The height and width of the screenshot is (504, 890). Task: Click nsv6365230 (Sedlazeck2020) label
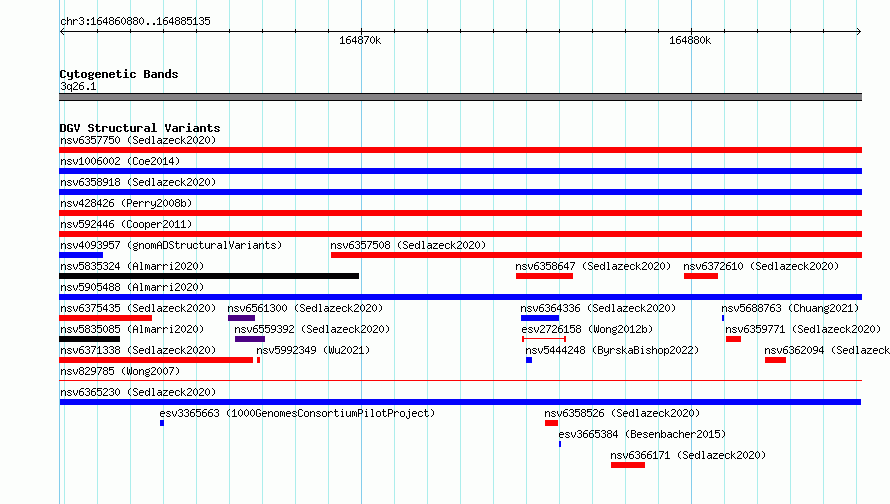138,392
